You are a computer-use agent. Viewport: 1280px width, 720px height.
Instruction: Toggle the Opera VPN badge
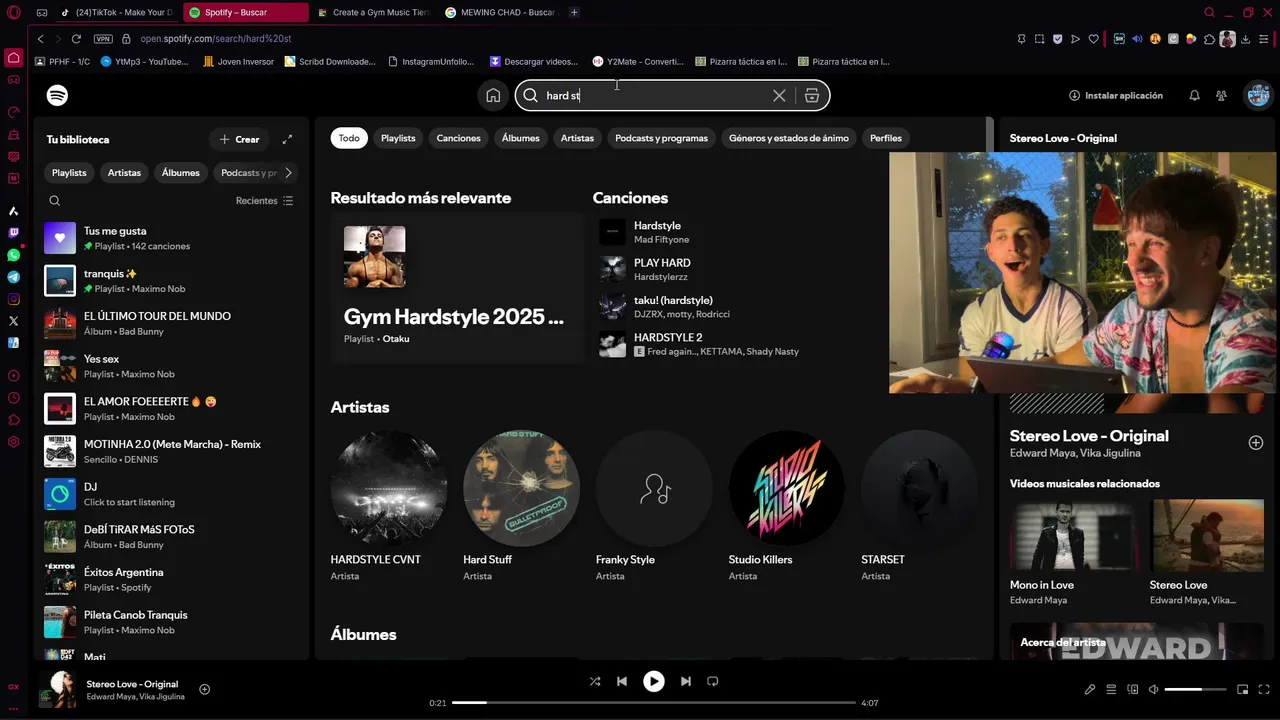coord(103,39)
